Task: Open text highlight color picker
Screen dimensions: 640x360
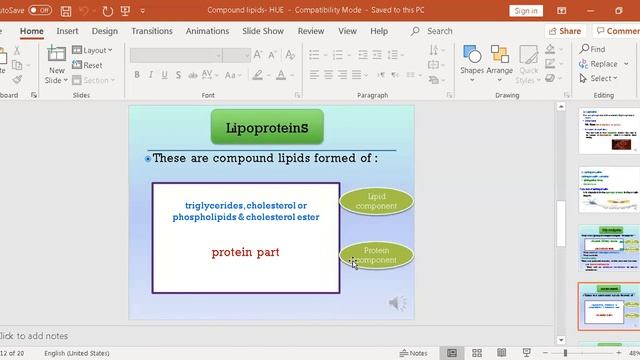Action: pyautogui.click(x=257, y=75)
